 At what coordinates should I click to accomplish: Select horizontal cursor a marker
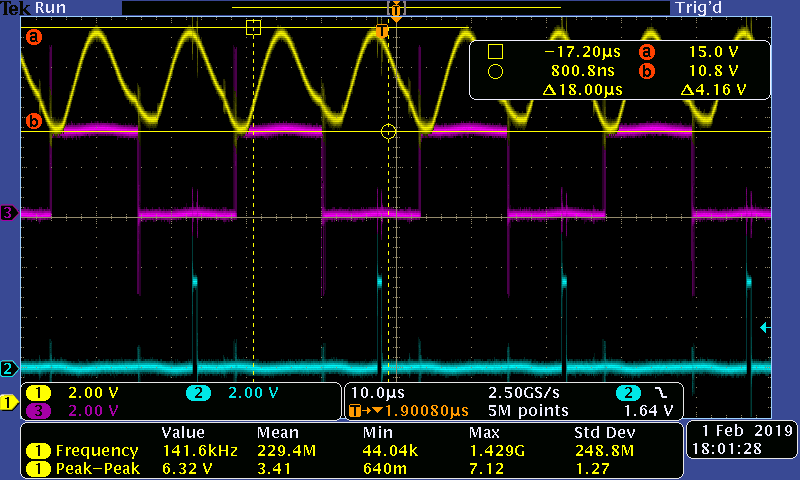point(34,37)
